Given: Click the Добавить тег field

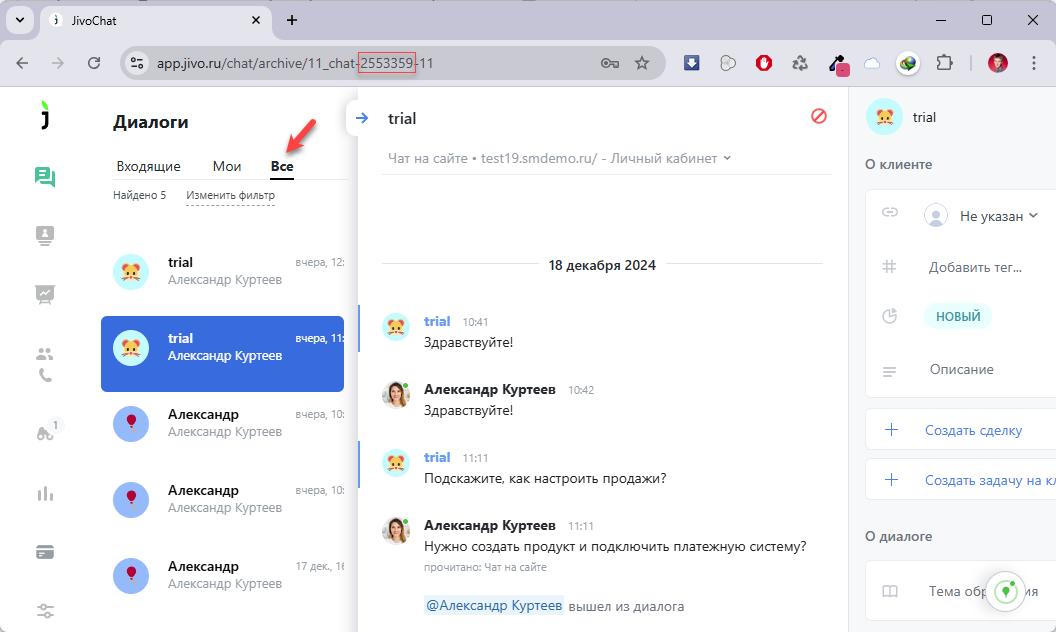Looking at the screenshot, I should pos(975,267).
